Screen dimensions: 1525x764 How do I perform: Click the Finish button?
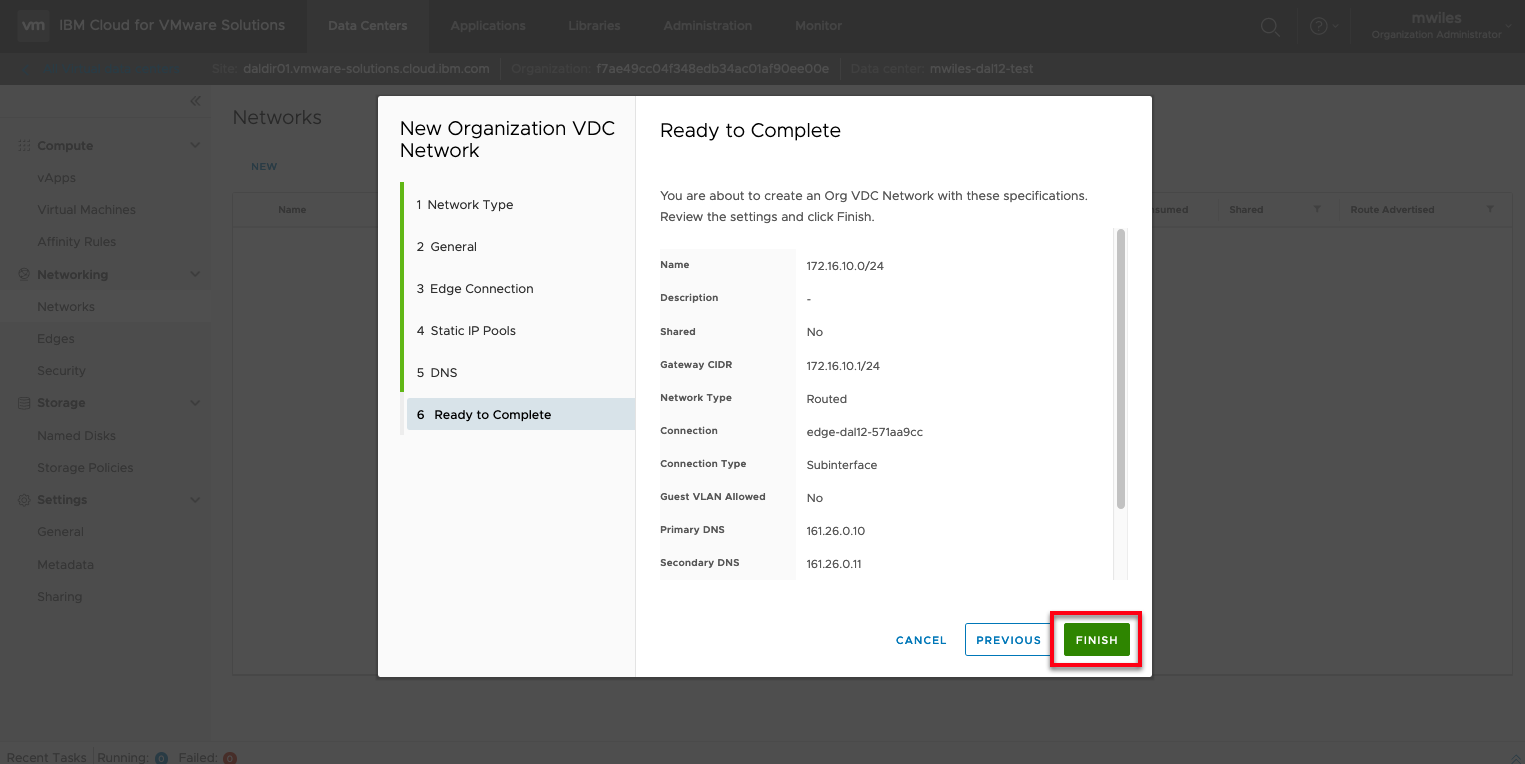pyautogui.click(x=1096, y=640)
